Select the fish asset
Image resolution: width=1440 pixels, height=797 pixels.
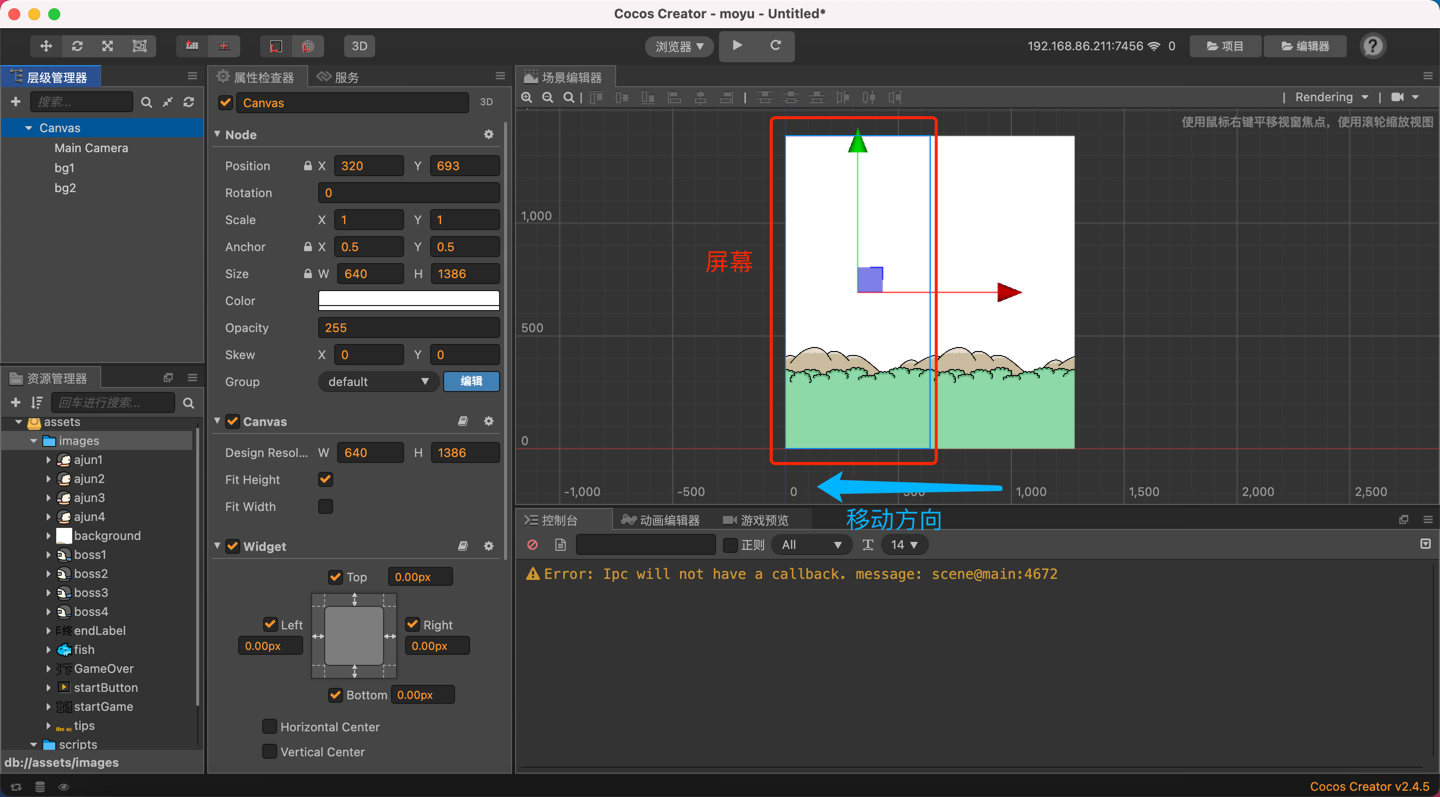coord(84,650)
